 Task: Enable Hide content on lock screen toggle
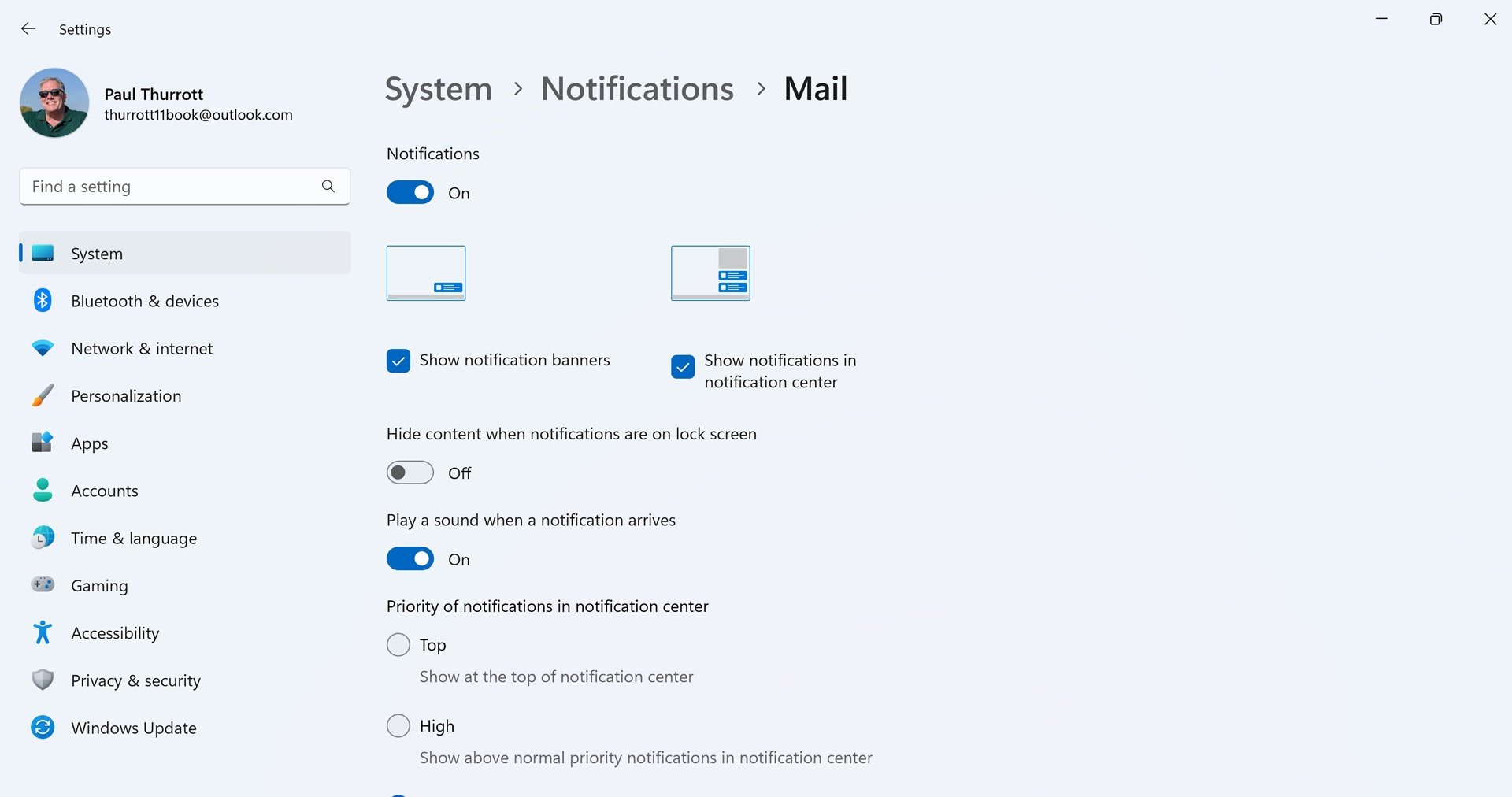409,473
